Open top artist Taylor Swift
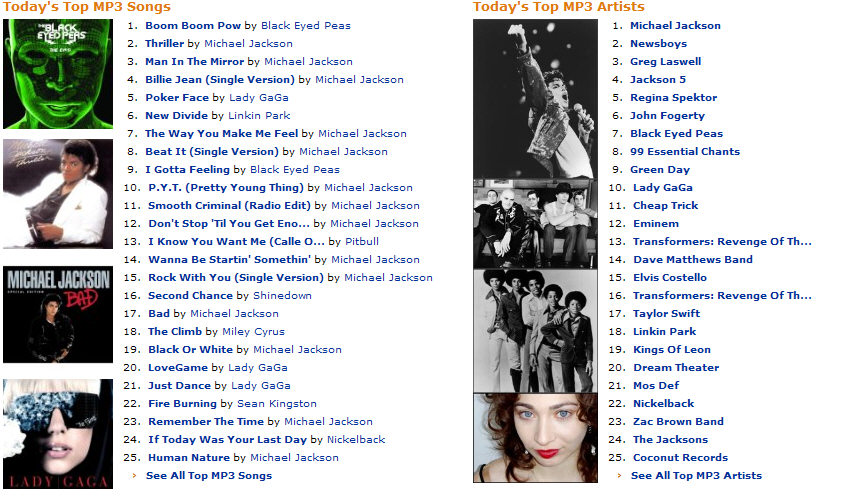The image size is (856, 504). pos(667,314)
